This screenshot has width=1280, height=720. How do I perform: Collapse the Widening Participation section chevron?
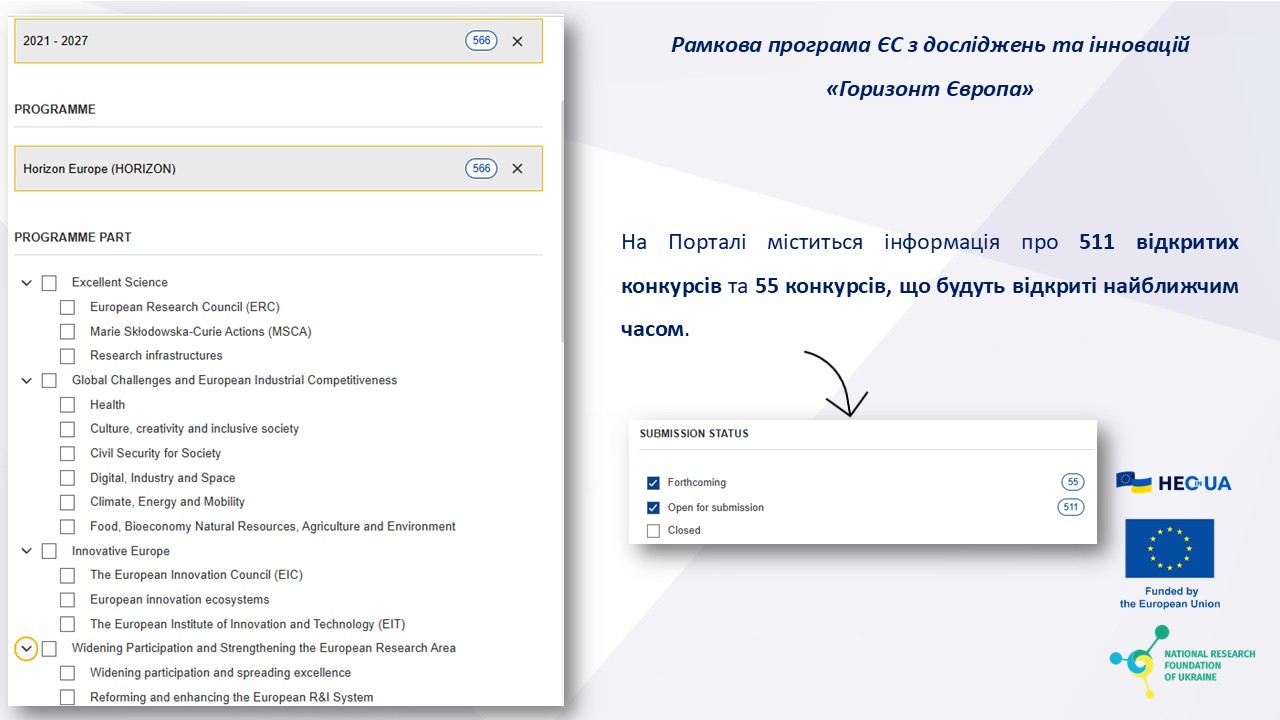27,649
